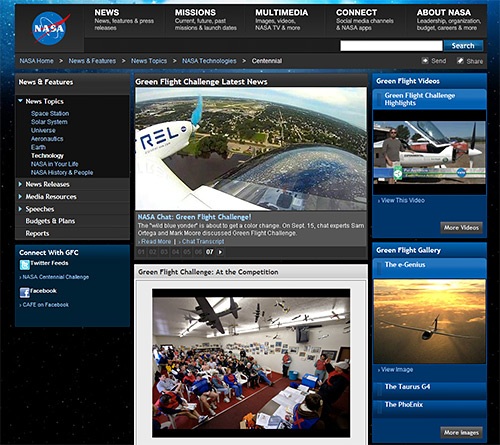Open Aeronautics topic

(47, 139)
